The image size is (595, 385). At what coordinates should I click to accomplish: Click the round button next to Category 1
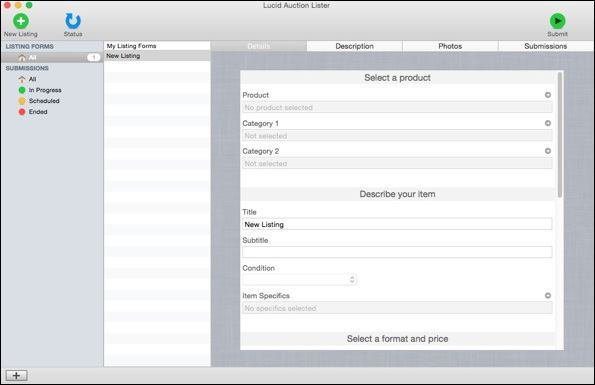548,123
